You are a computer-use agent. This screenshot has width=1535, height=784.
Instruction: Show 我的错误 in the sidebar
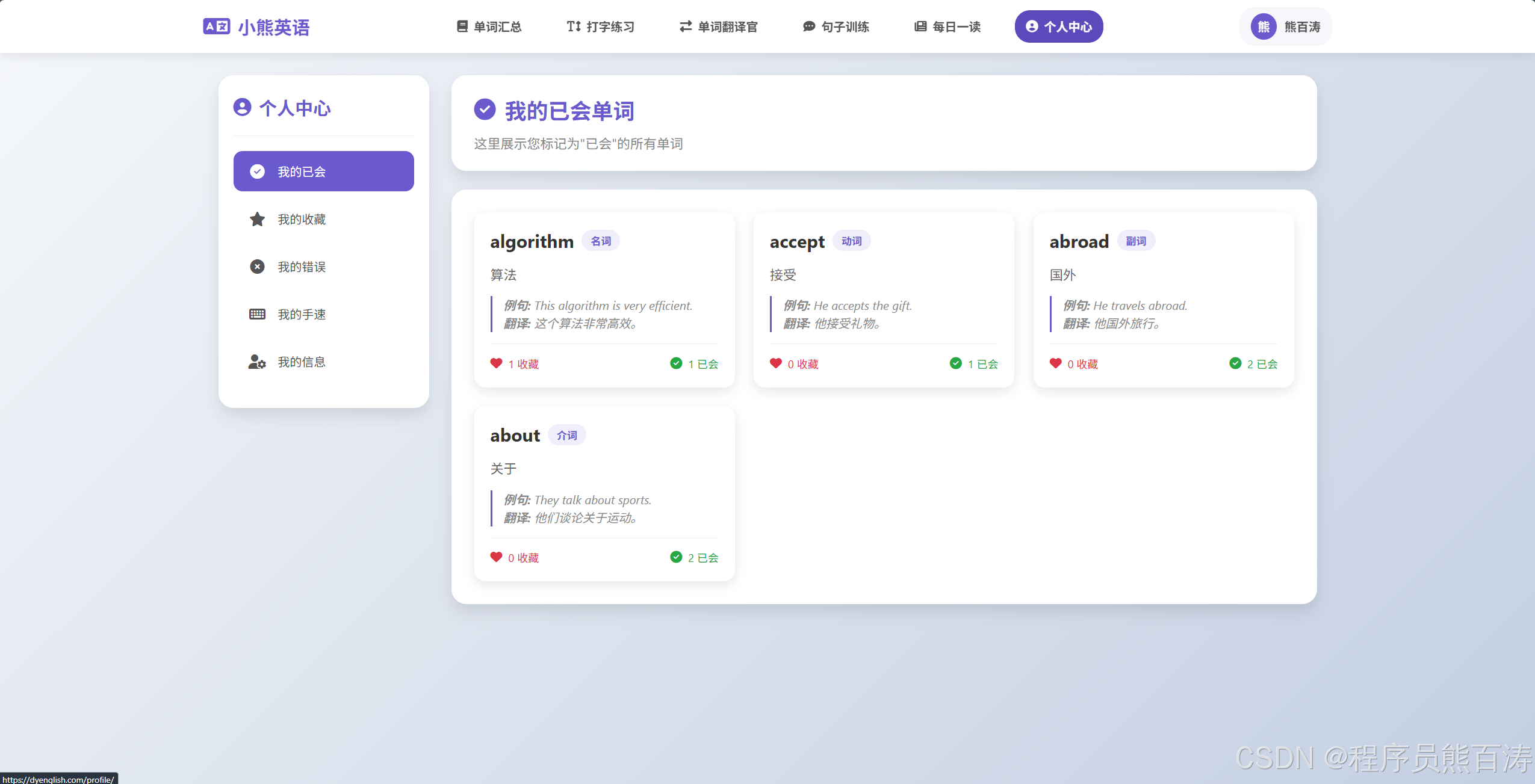324,267
